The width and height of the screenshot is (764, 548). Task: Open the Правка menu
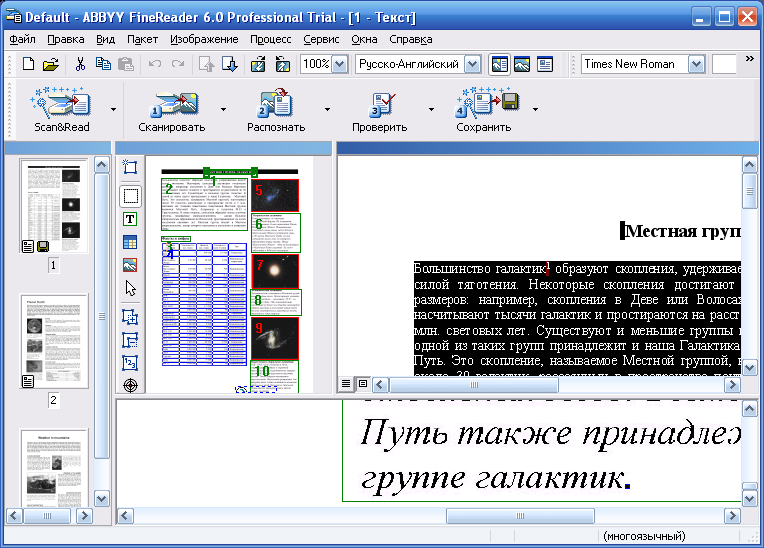(x=66, y=39)
